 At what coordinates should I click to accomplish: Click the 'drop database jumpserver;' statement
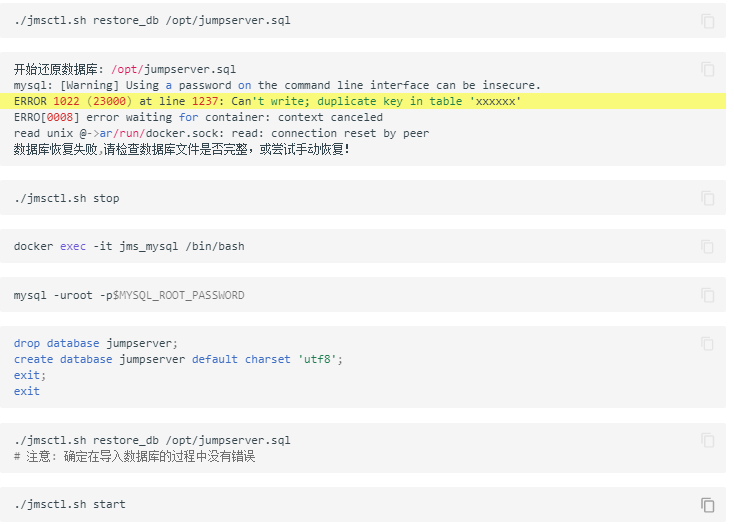tap(96, 343)
